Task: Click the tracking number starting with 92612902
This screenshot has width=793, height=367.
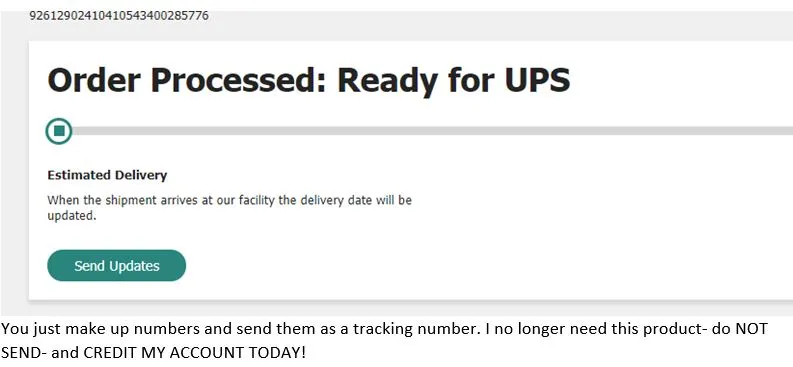Action: 119,16
